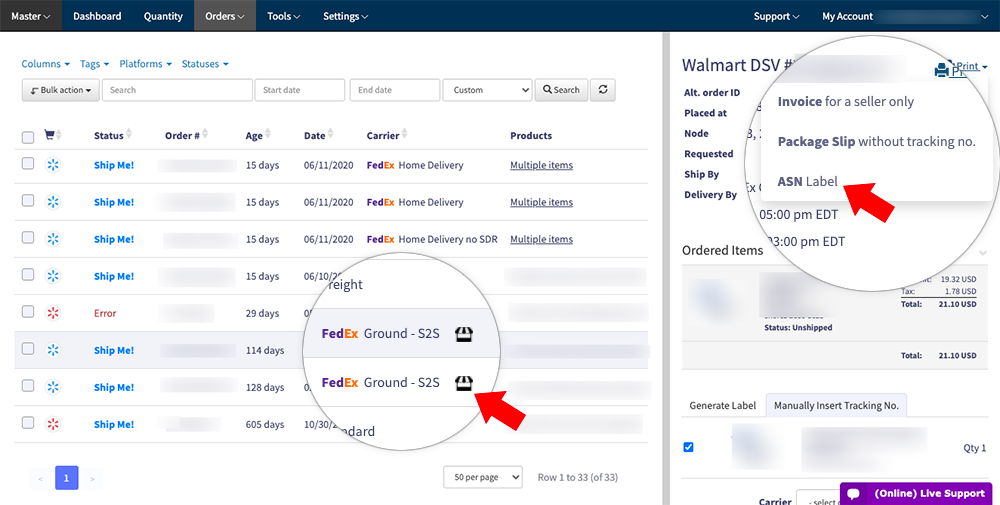Toggle the select-all checkbox in table header

(x=27, y=137)
